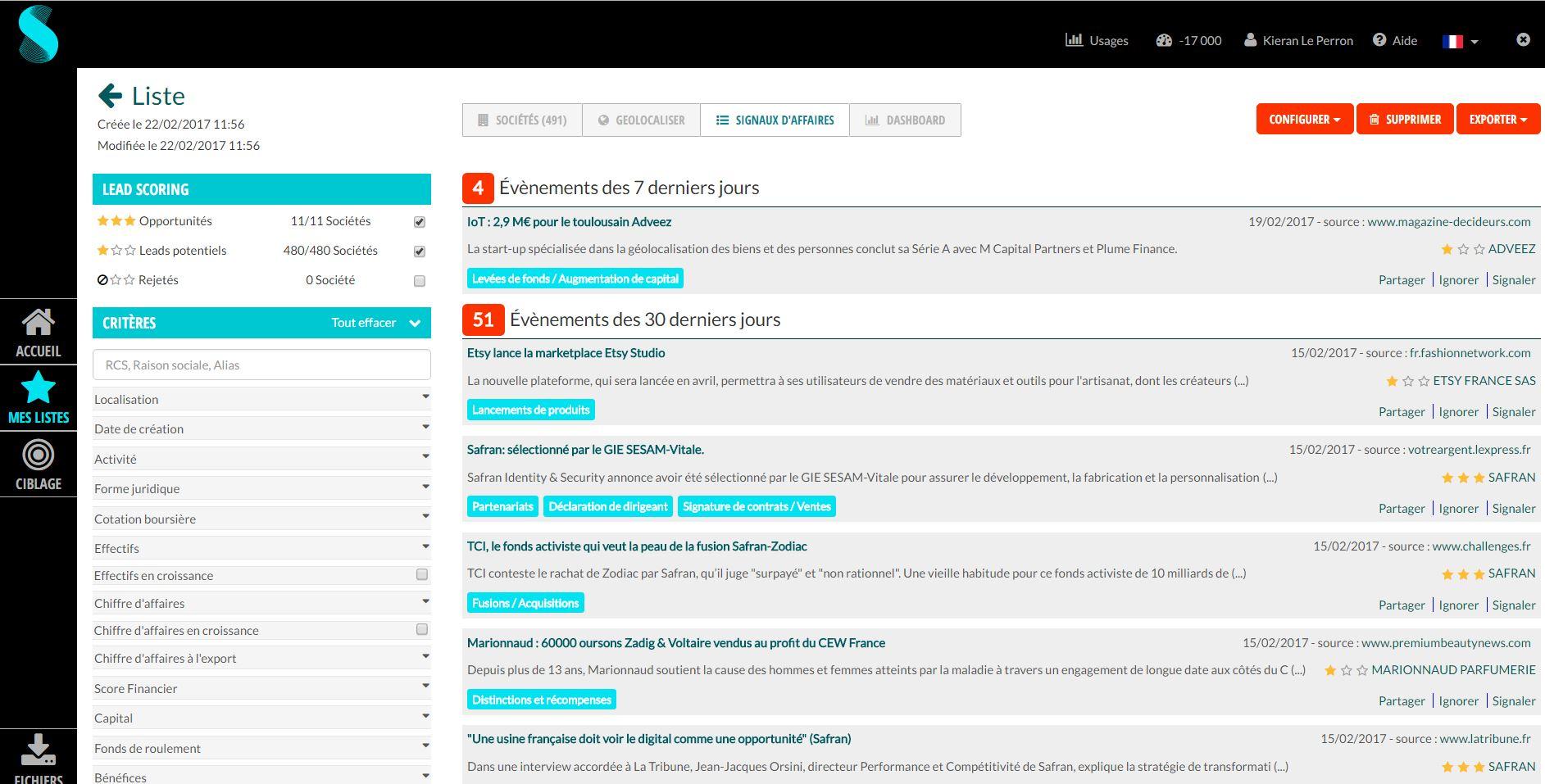Uncheck the Opportunités lead scoring filter
The height and width of the screenshot is (784, 1545).
tap(419, 221)
